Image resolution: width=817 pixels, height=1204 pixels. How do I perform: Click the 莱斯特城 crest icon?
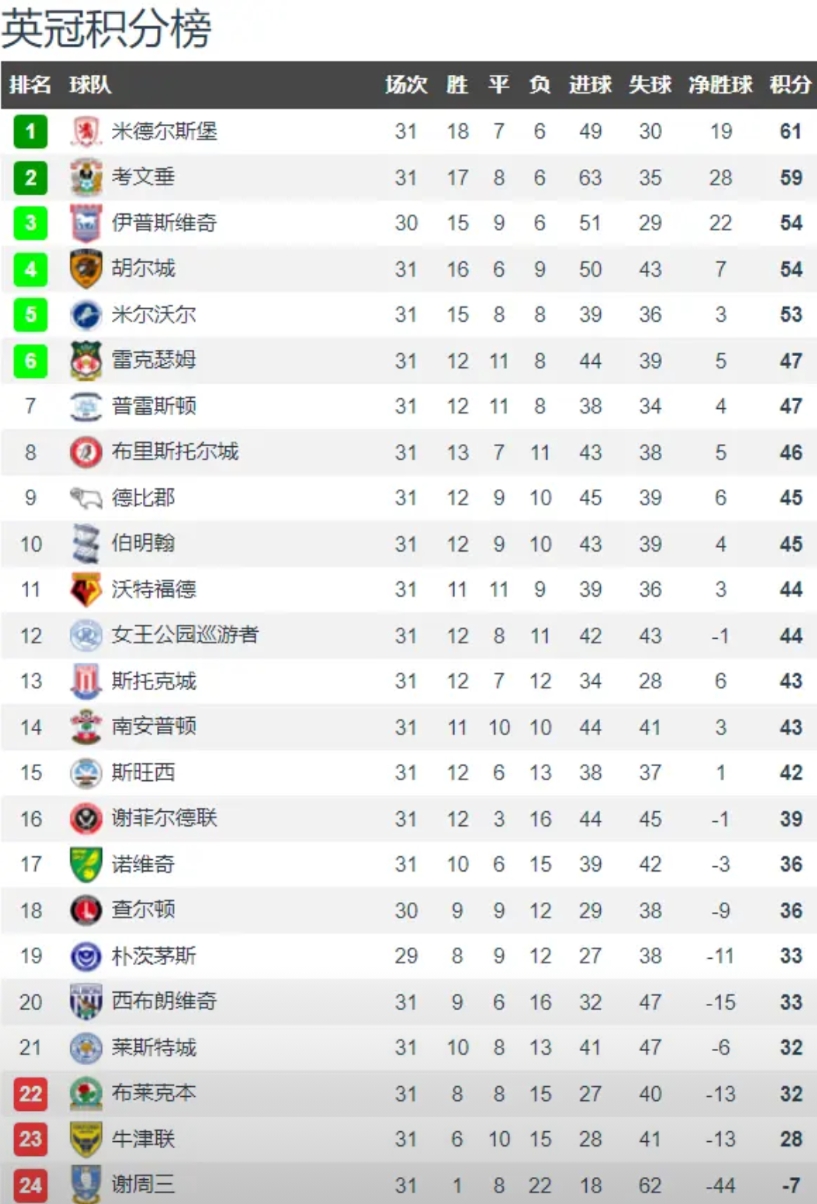[x=87, y=1047]
